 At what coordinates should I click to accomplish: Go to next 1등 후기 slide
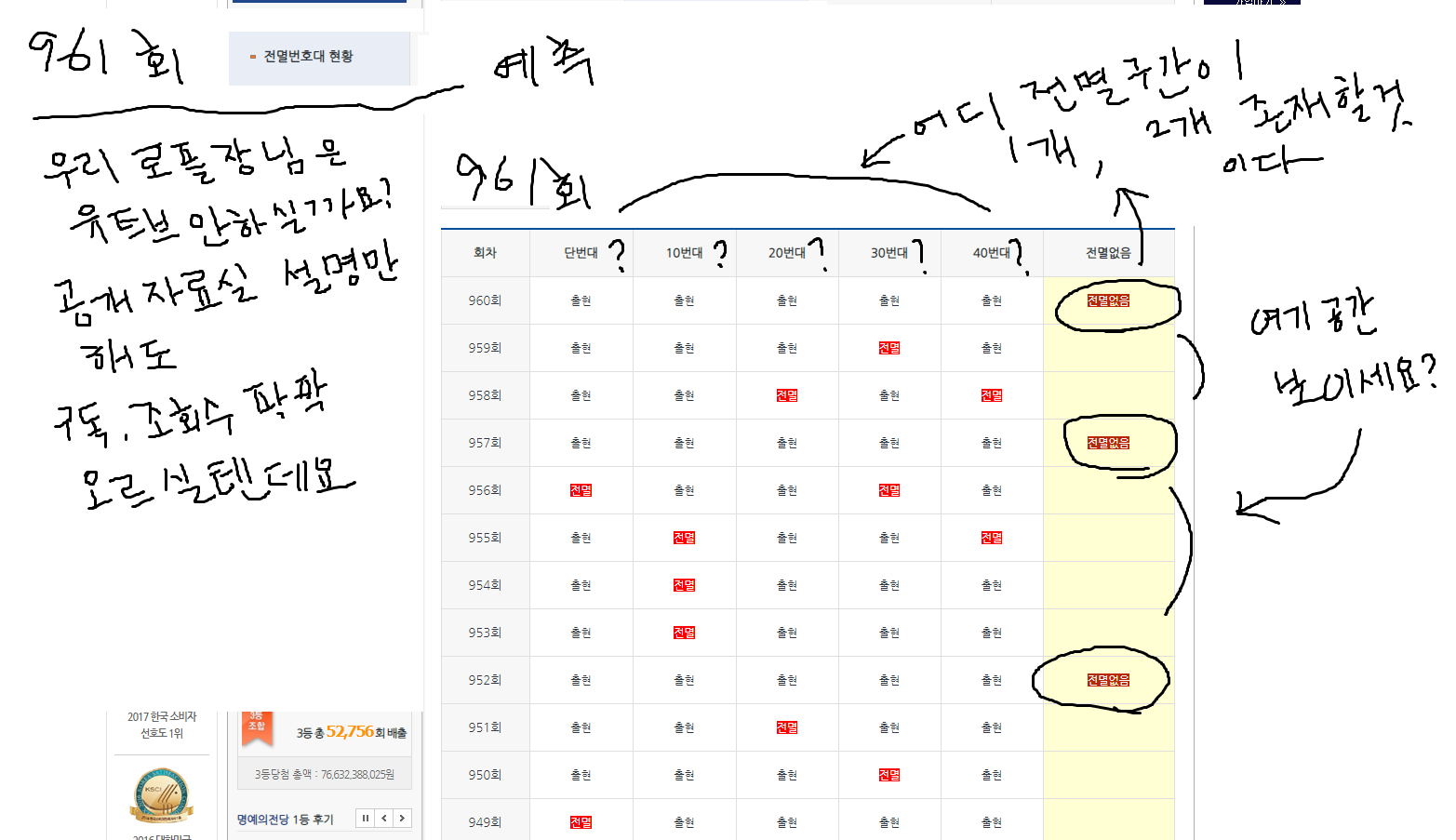pyautogui.click(x=402, y=819)
